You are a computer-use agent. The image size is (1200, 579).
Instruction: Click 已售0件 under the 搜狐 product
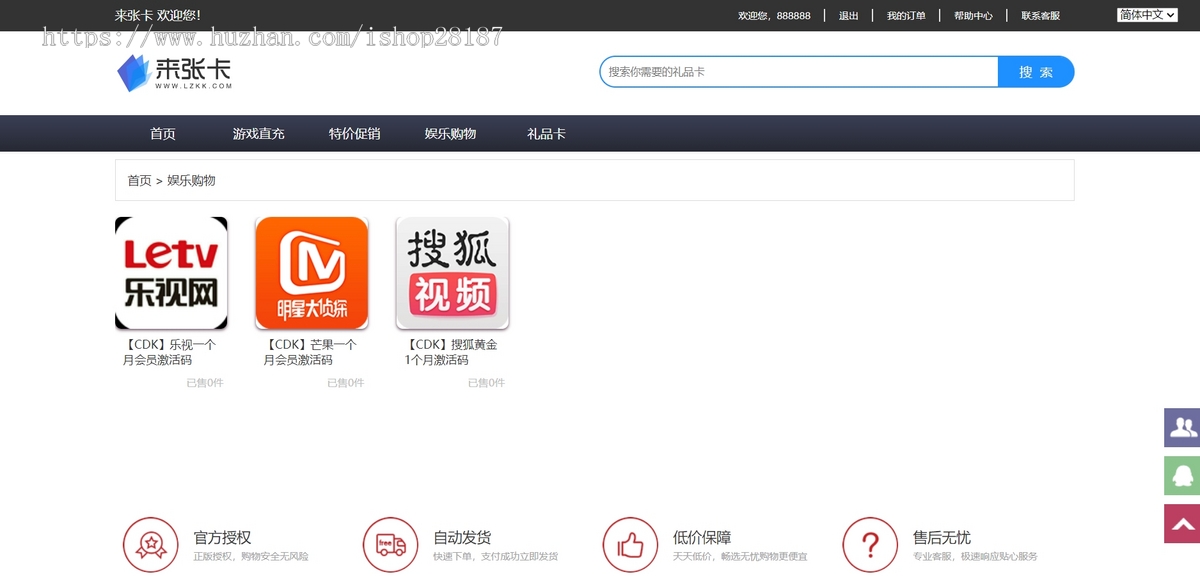(x=487, y=383)
